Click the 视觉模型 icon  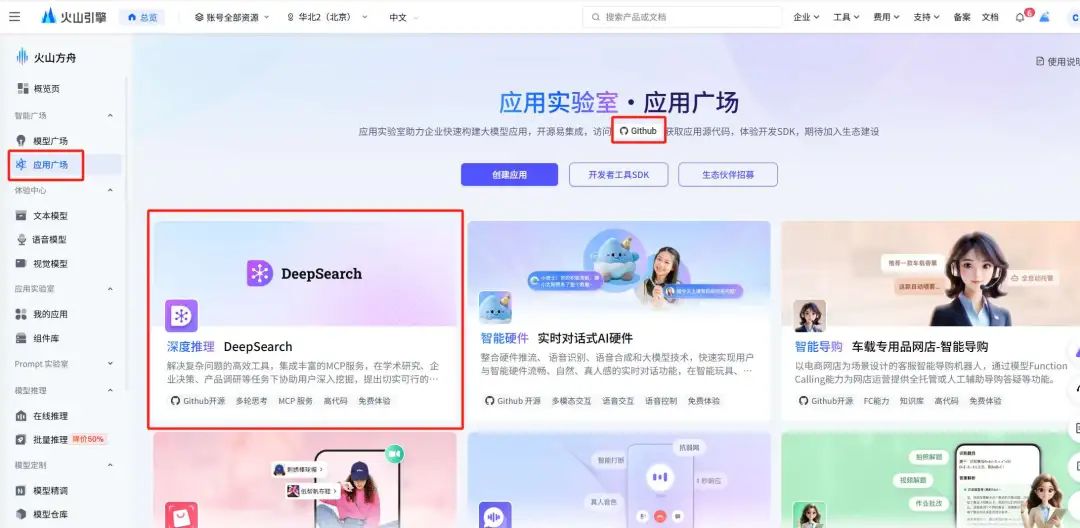[21, 264]
